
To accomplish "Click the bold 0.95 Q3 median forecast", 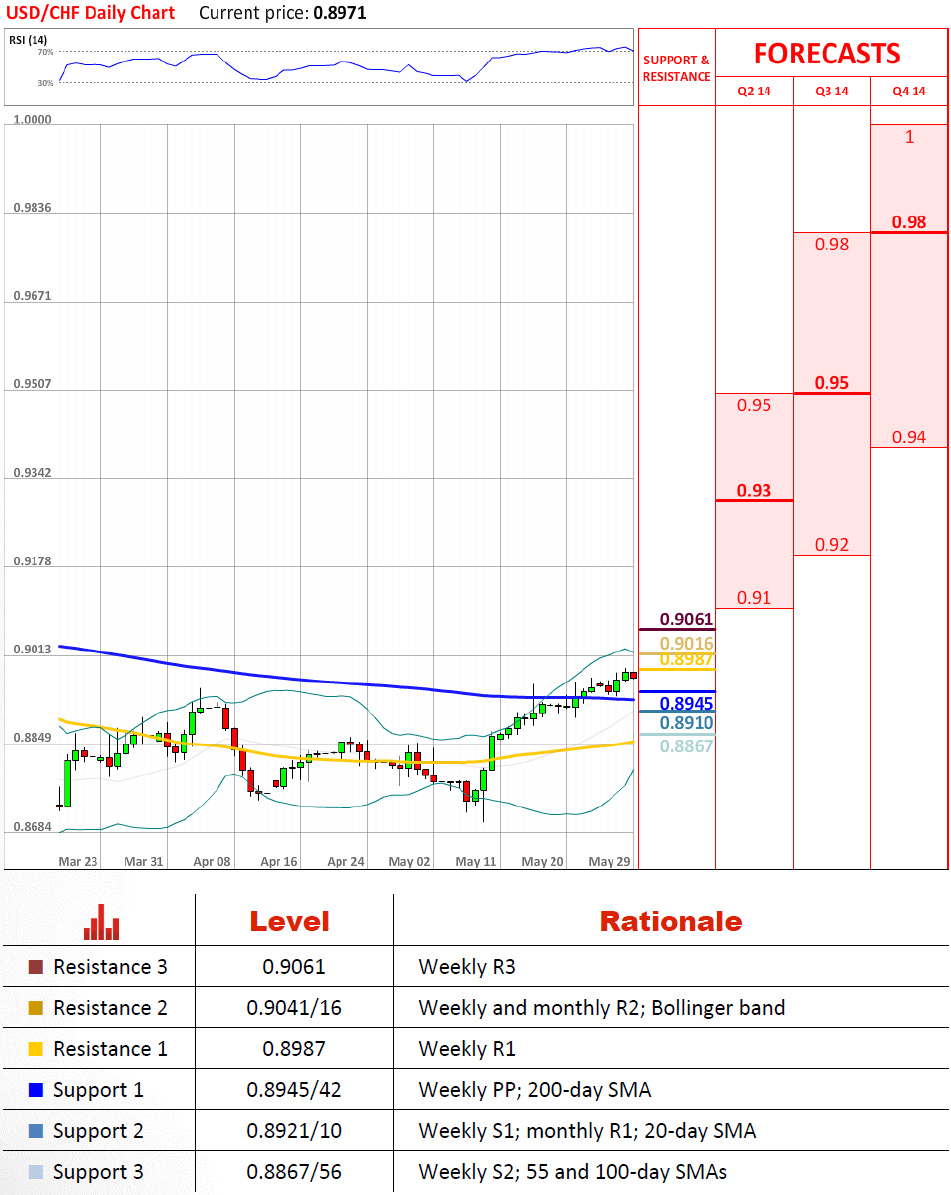I will [x=831, y=383].
